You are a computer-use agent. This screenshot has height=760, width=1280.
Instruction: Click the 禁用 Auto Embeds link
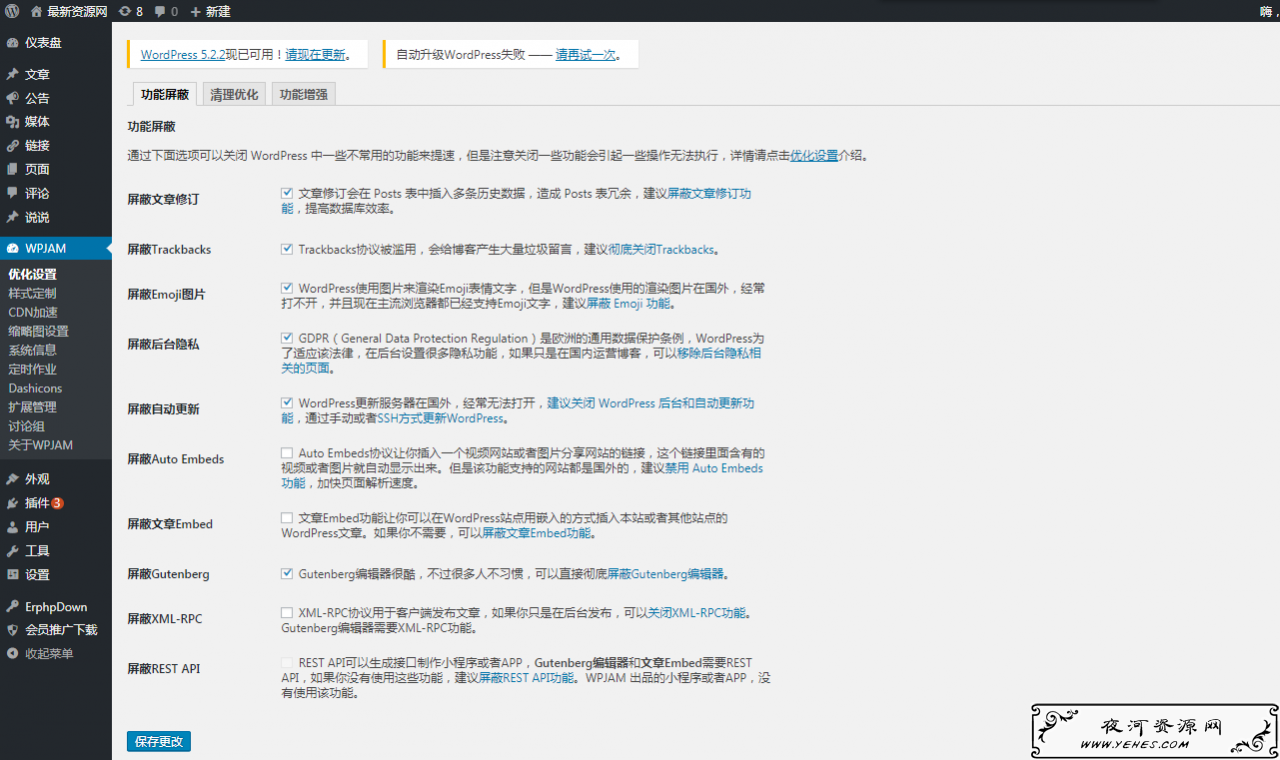tap(714, 468)
